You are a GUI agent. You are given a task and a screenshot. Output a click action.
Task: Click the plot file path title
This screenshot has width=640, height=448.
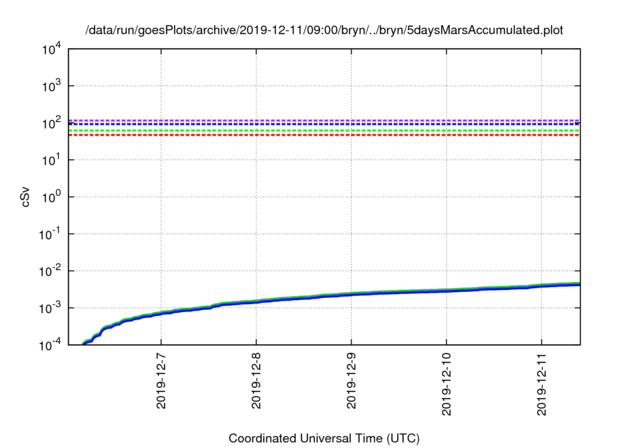pyautogui.click(x=324, y=30)
